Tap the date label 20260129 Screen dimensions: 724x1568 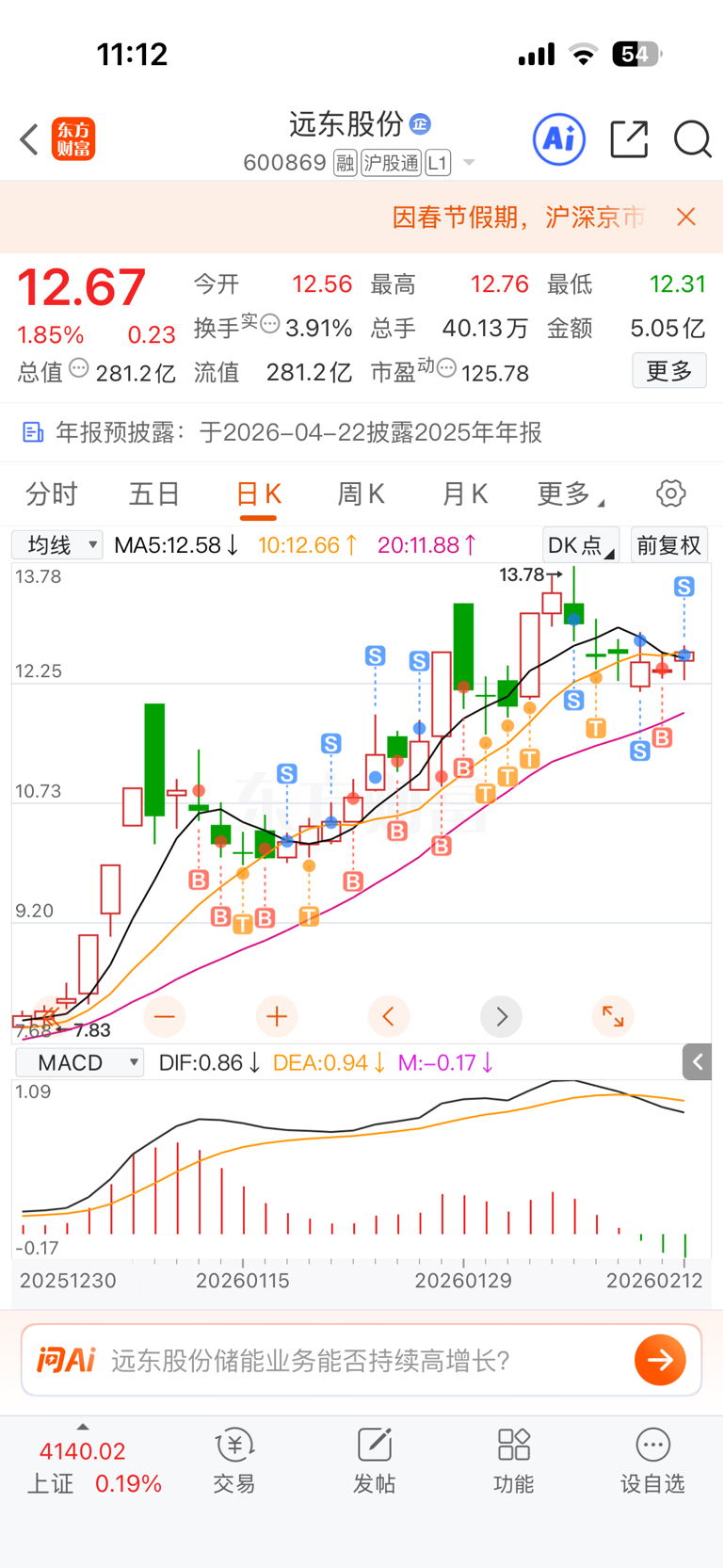463,1281
